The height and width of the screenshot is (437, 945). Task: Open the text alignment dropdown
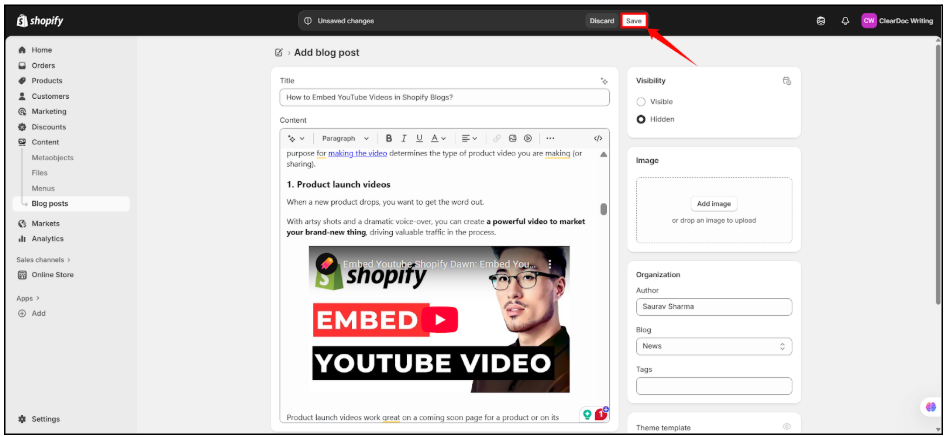469,138
